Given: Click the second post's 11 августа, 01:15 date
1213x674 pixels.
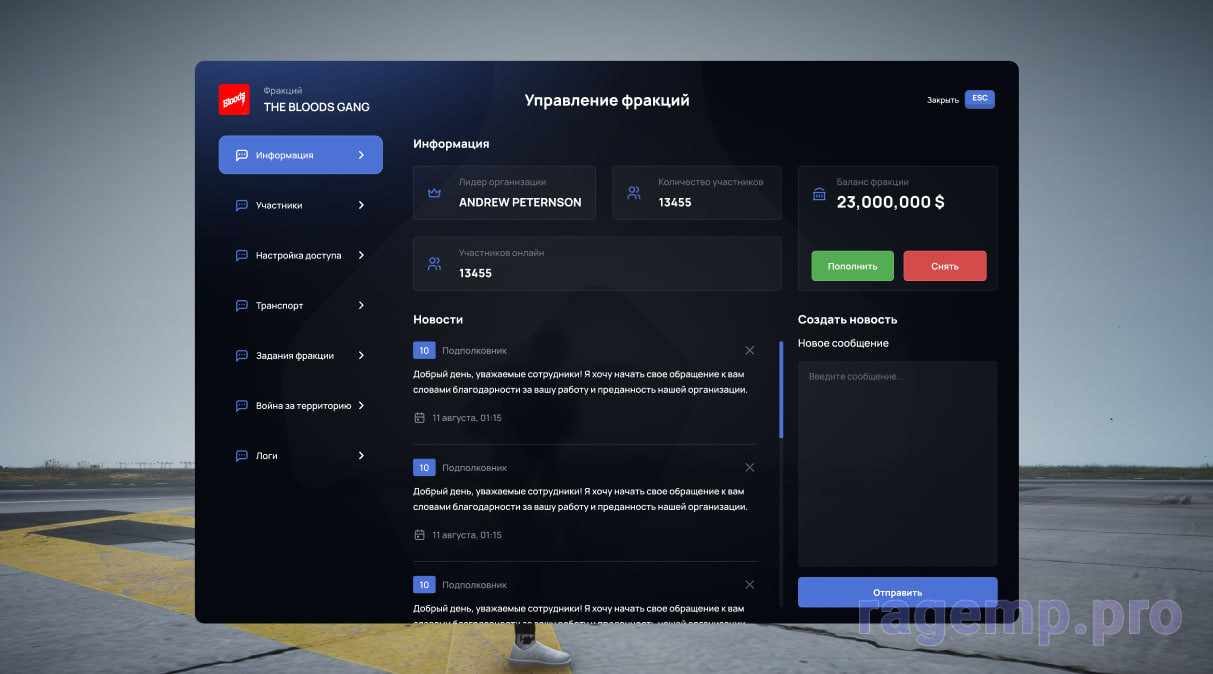Looking at the screenshot, I should 467,535.
